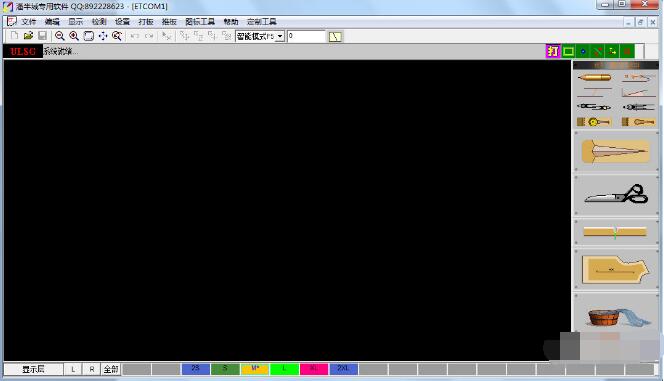Toggle the magenta 打 mode button

click(x=553, y=51)
